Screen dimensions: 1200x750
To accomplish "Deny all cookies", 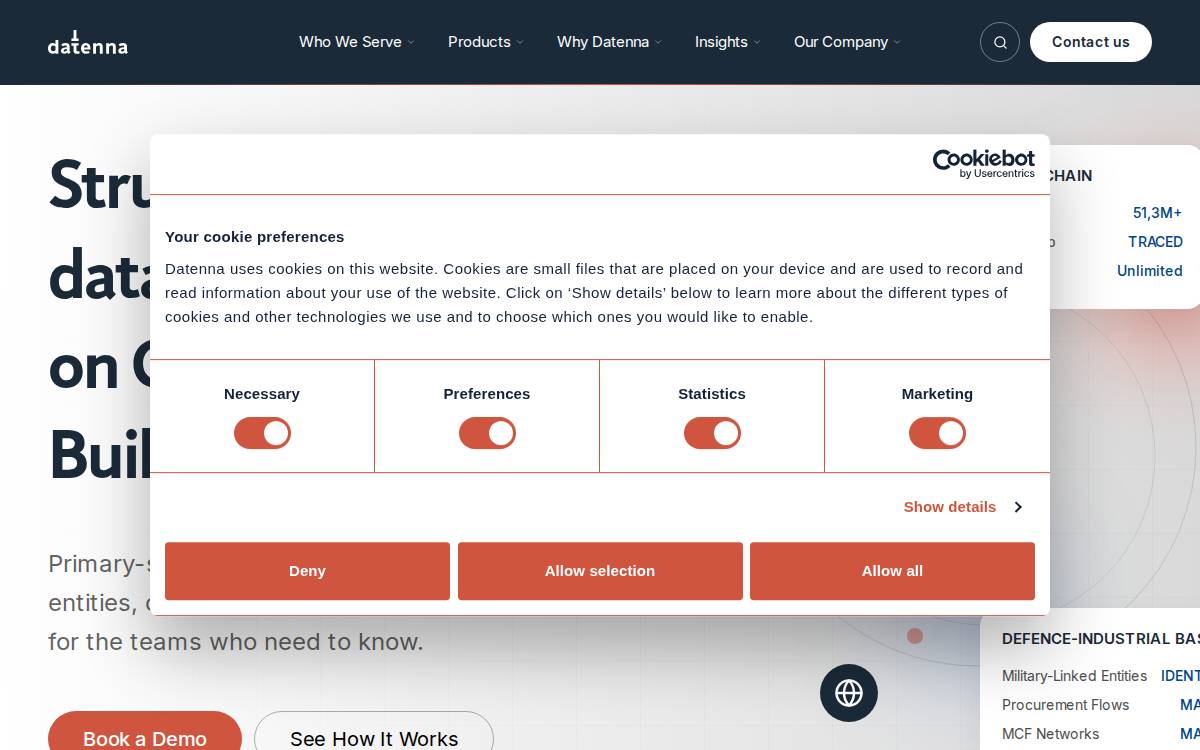I will [x=307, y=571].
